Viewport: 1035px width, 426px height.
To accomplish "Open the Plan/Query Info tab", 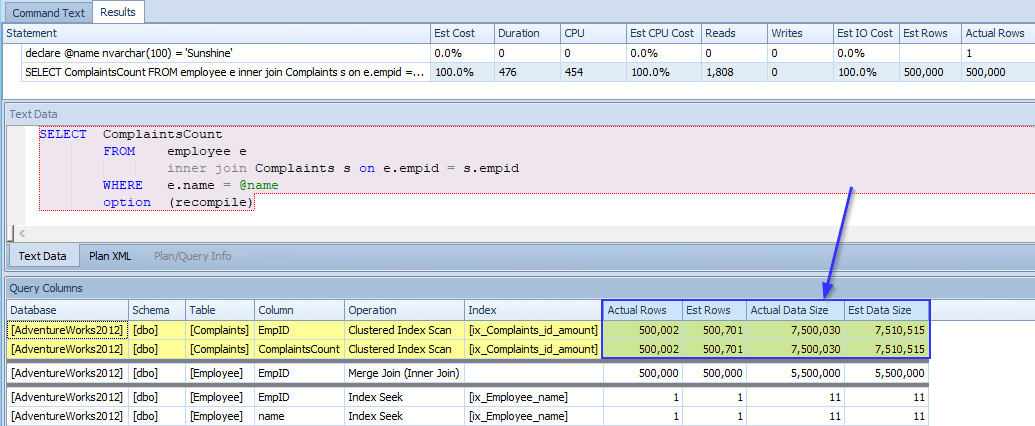I will tap(192, 256).
